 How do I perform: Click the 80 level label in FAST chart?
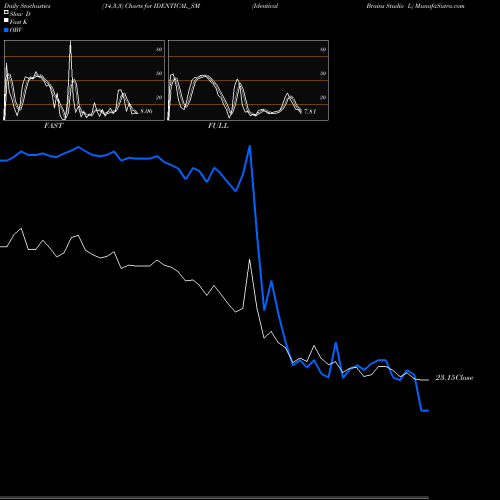tap(159, 49)
